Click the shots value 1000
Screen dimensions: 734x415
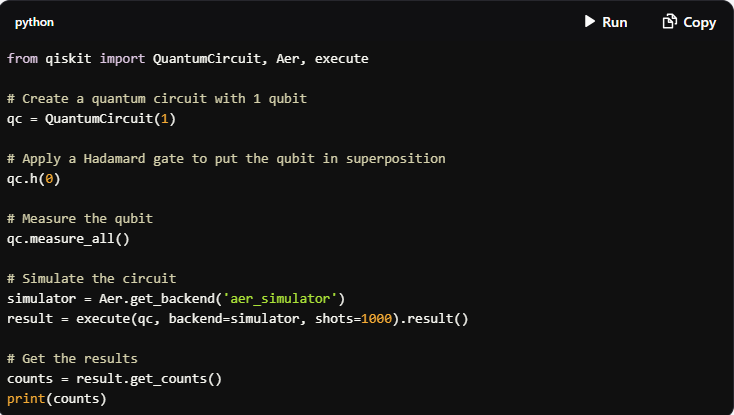pos(376,319)
